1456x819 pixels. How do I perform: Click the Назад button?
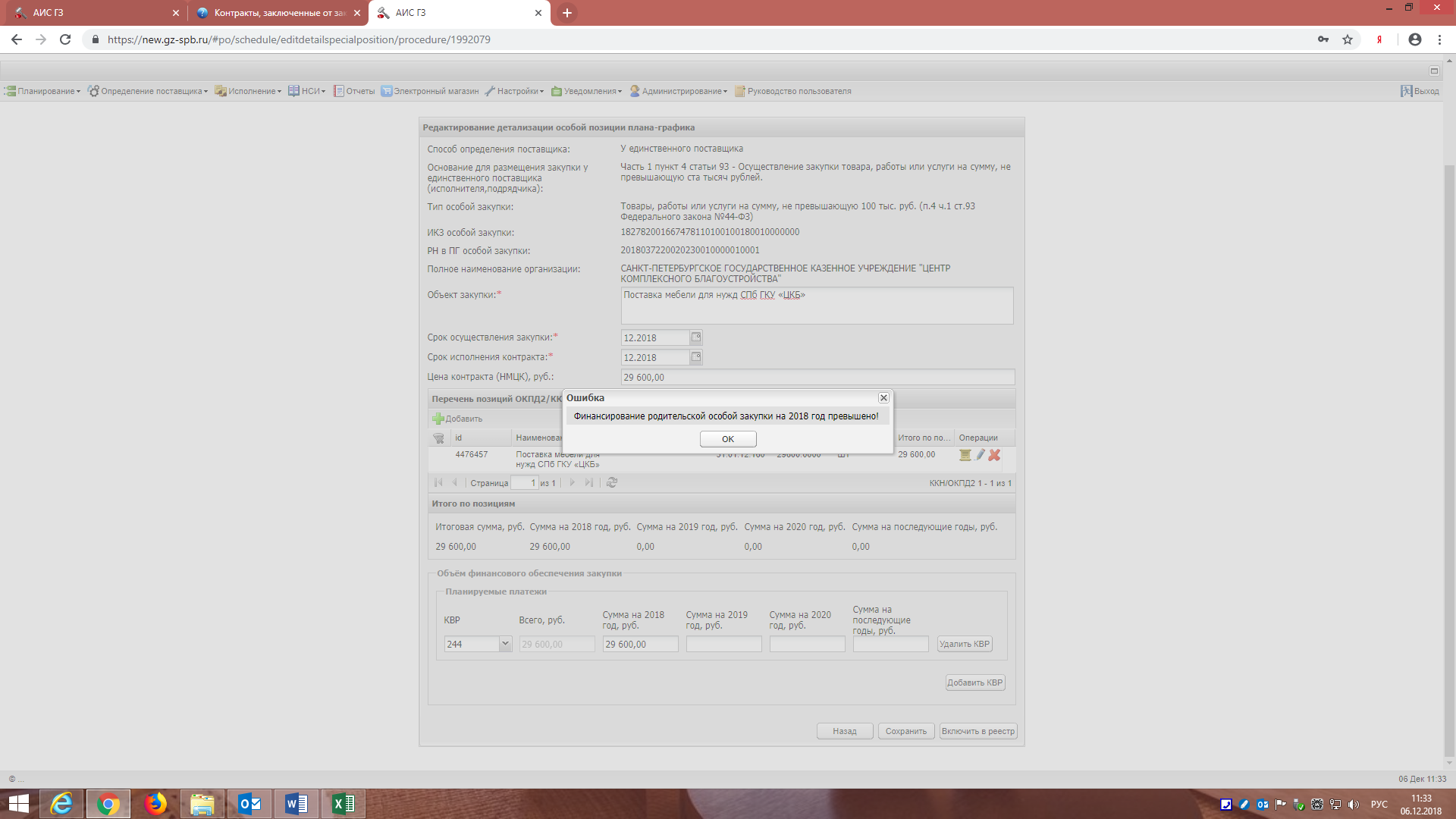pos(845,731)
